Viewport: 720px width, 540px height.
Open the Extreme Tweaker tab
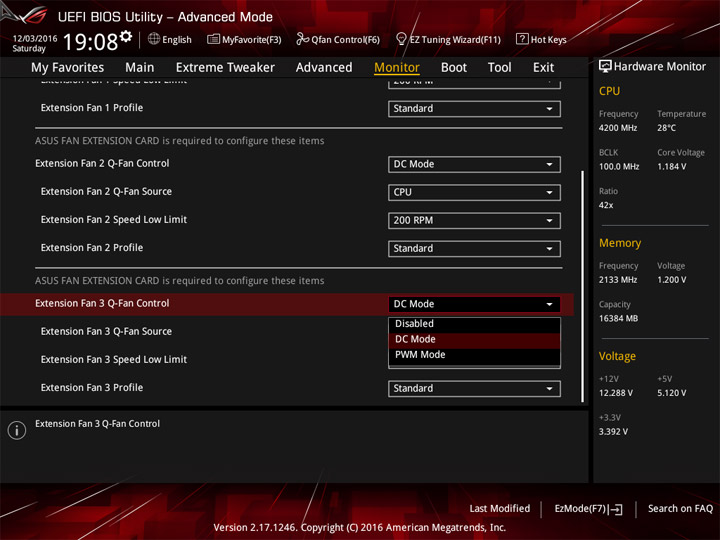point(225,68)
